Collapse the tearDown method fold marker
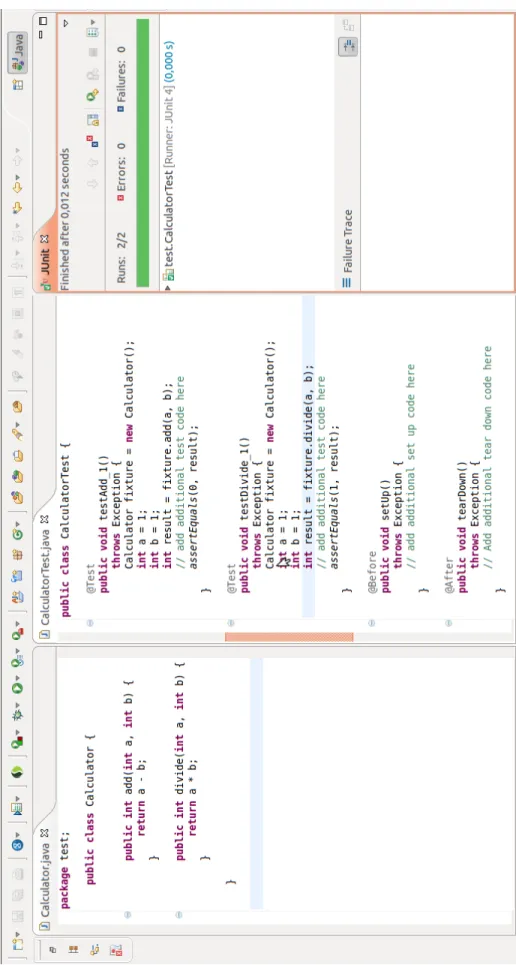Viewport: 516px width, 965px height. click(448, 623)
